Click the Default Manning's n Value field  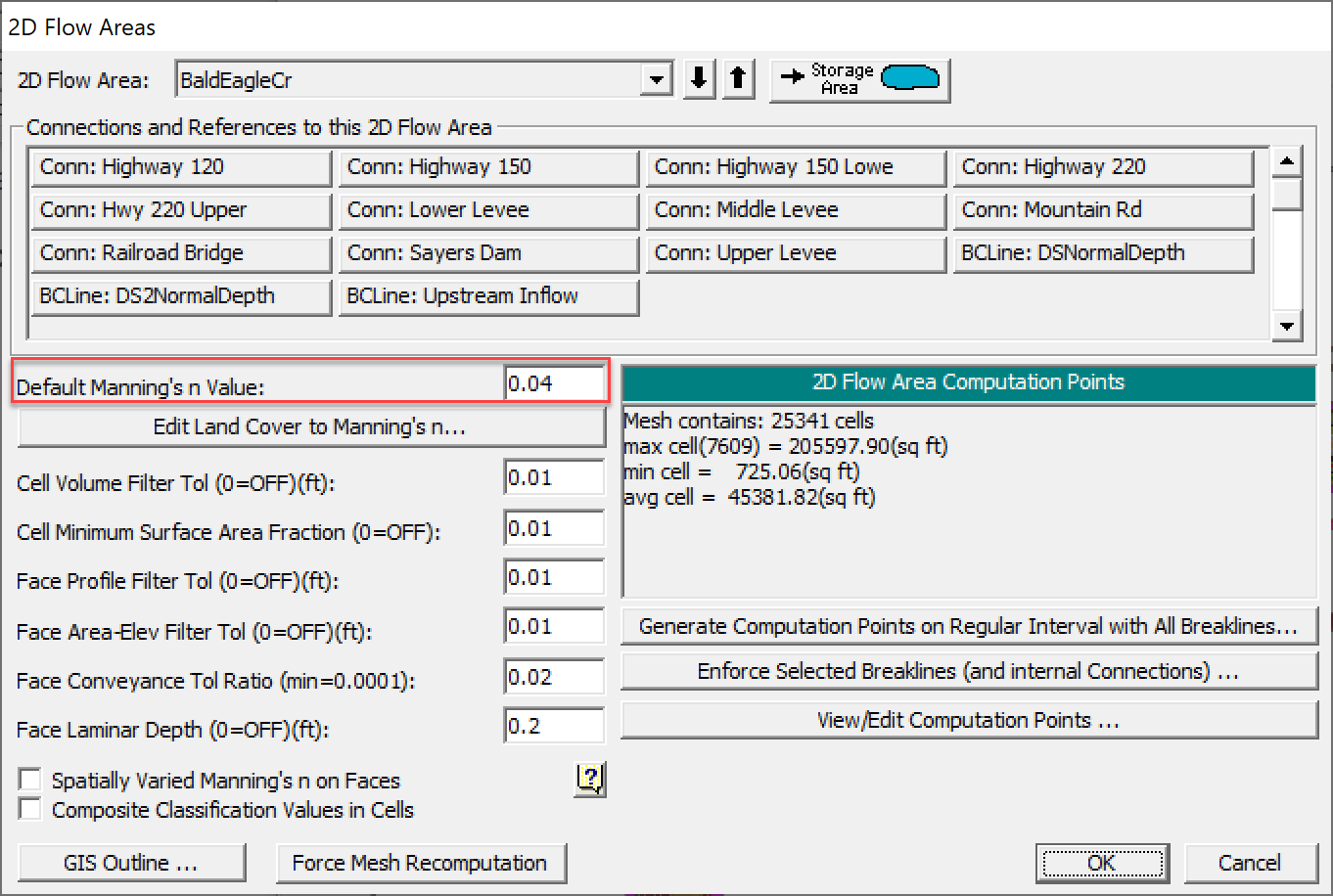(x=554, y=384)
